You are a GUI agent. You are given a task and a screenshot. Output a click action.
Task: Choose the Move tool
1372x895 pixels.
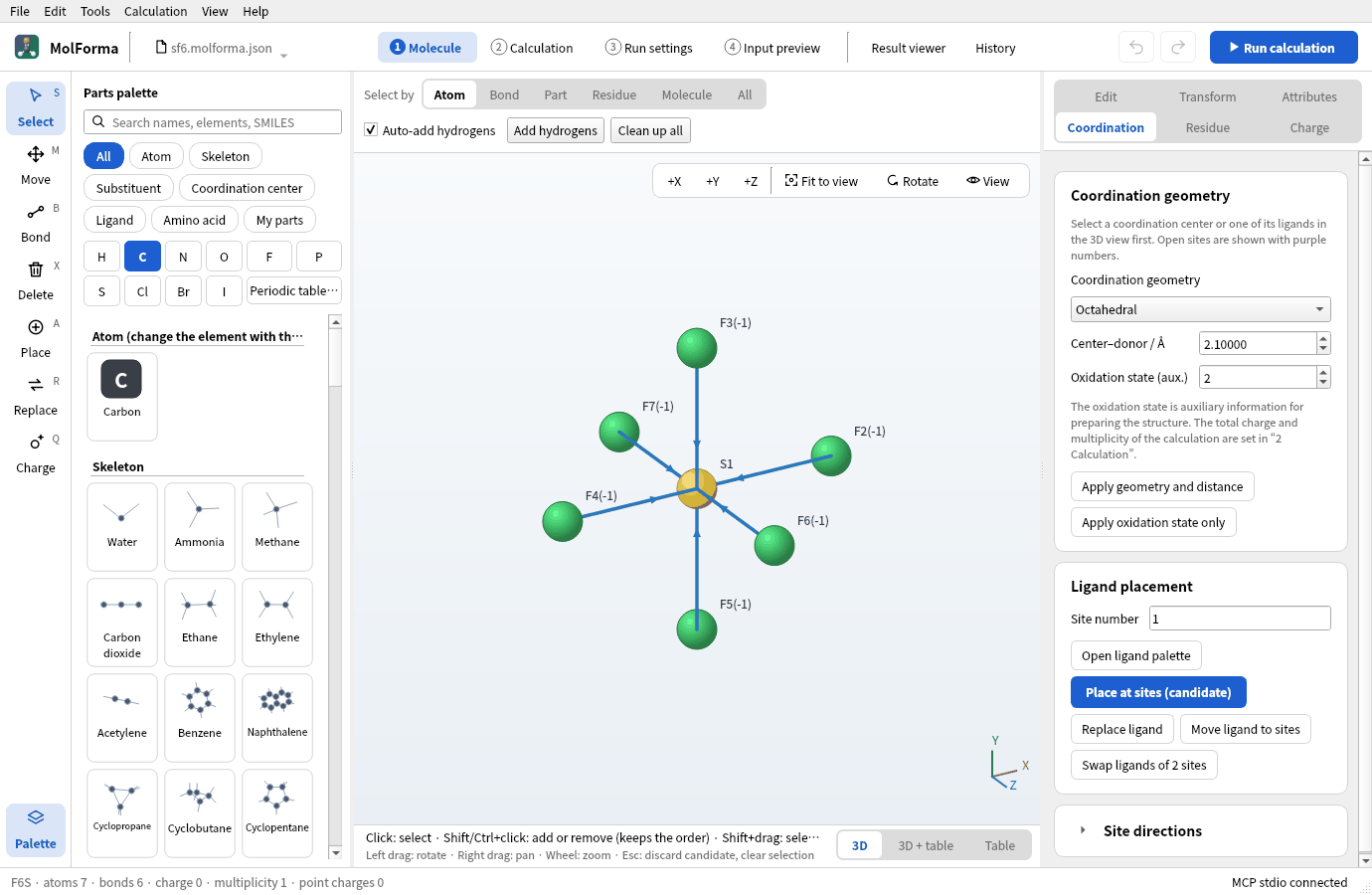36,165
